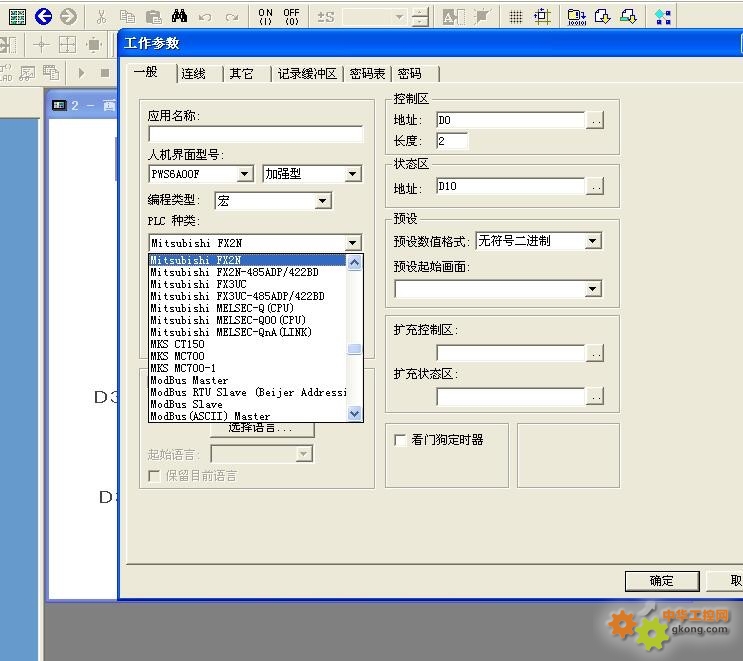Screen dimensions: 743x661
Task: Open the 预设数值格式 dropdown
Action: [x=592, y=241]
